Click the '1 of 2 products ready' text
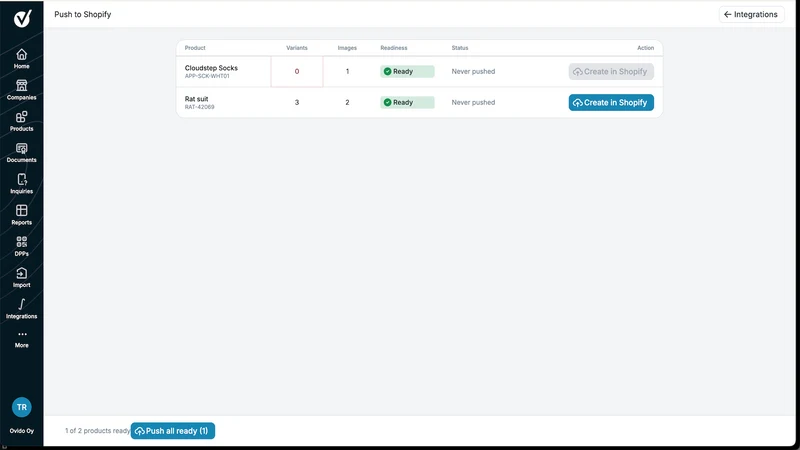This screenshot has width=800, height=450. [x=97, y=431]
